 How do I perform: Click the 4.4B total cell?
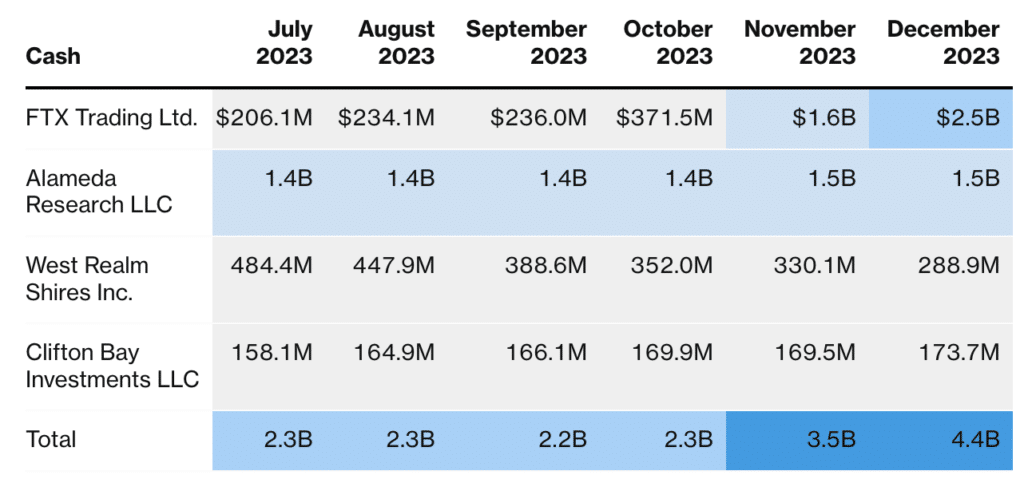tap(940, 440)
